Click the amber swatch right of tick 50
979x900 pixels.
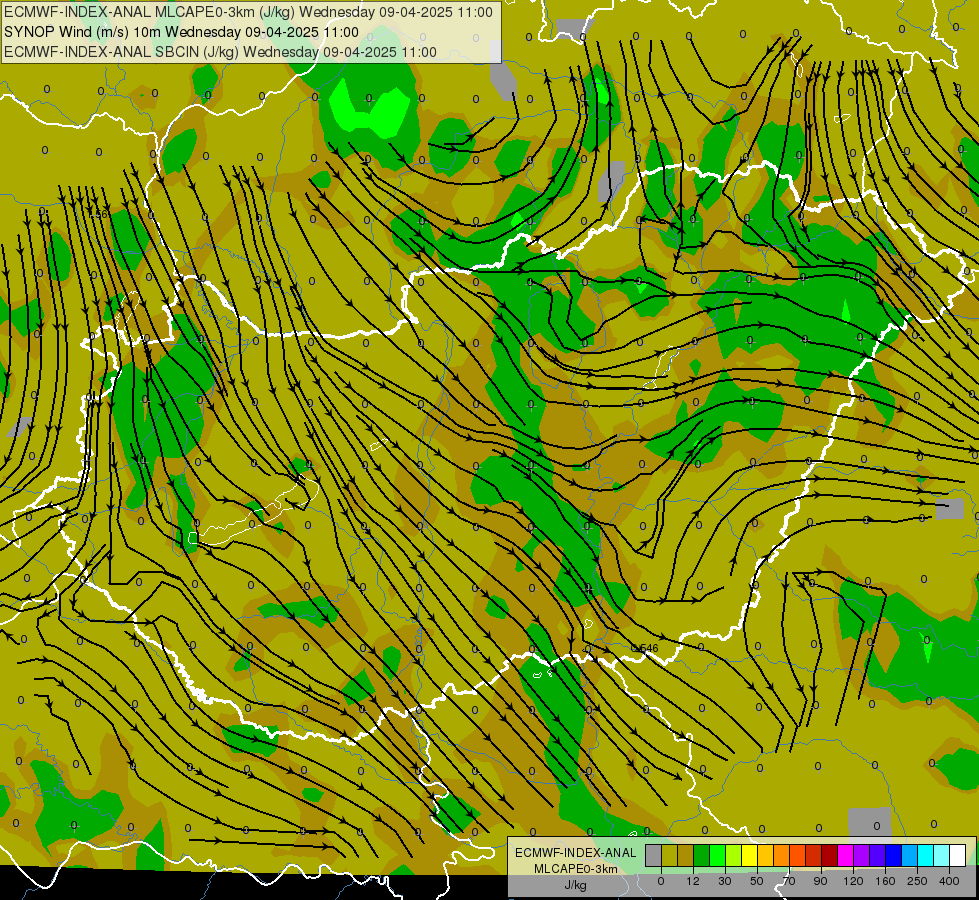coord(765,856)
